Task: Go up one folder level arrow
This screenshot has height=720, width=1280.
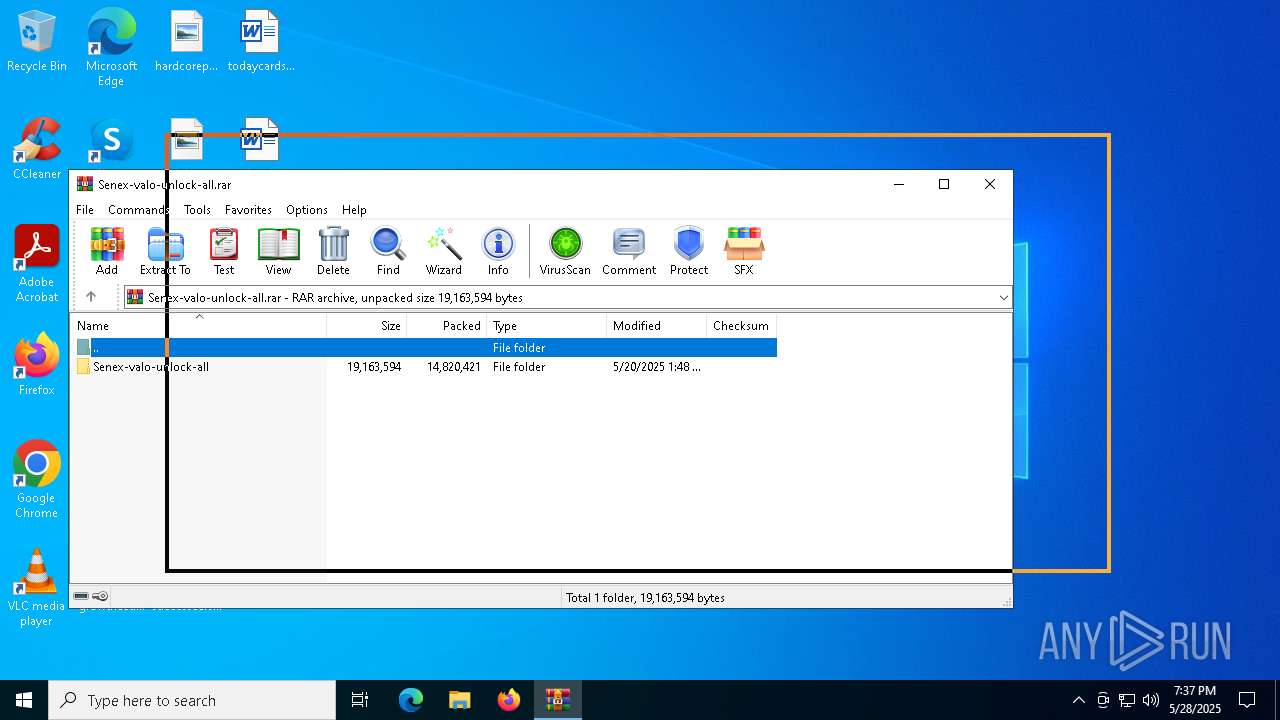Action: point(91,297)
